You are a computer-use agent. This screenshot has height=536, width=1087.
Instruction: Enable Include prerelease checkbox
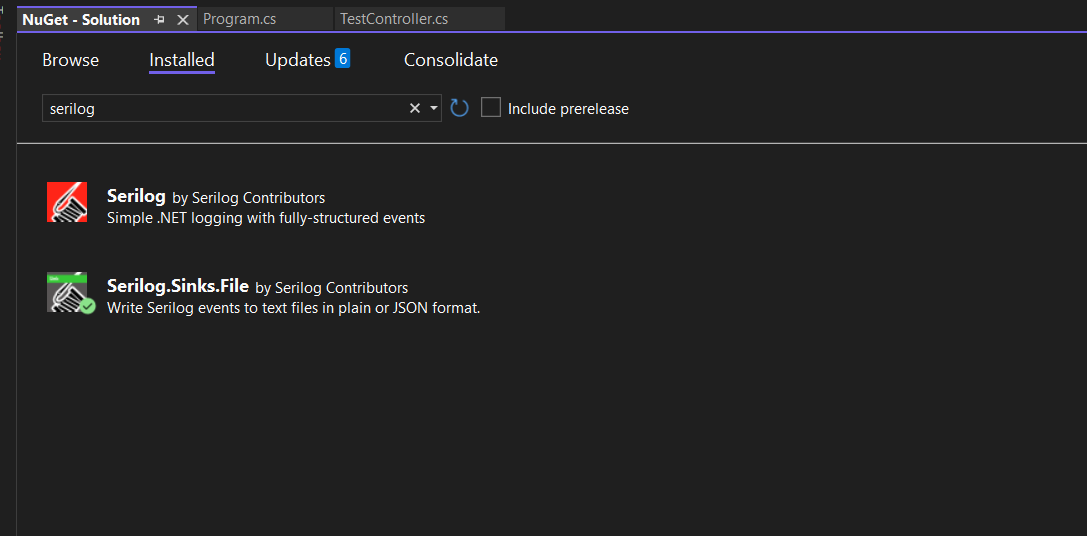491,107
